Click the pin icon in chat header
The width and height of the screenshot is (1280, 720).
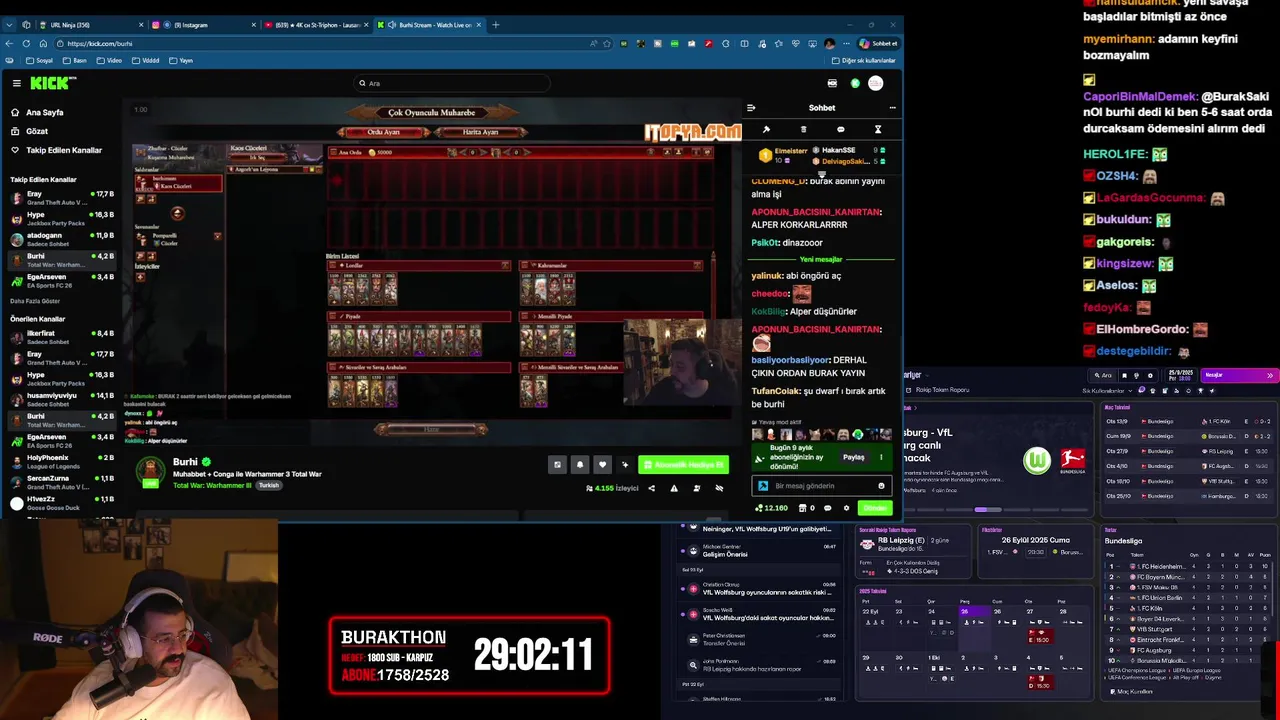point(766,129)
